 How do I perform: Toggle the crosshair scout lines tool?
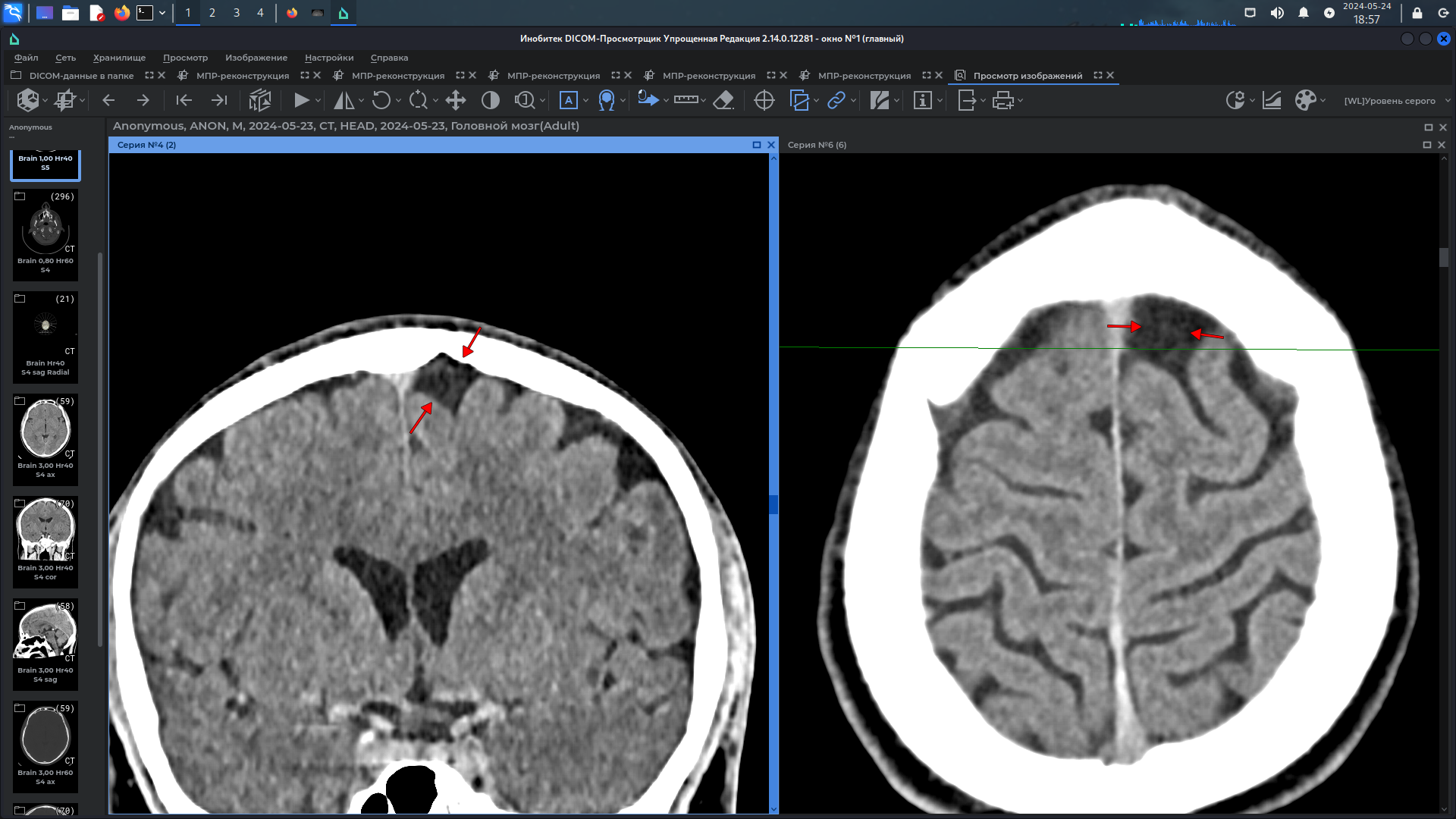click(x=764, y=100)
